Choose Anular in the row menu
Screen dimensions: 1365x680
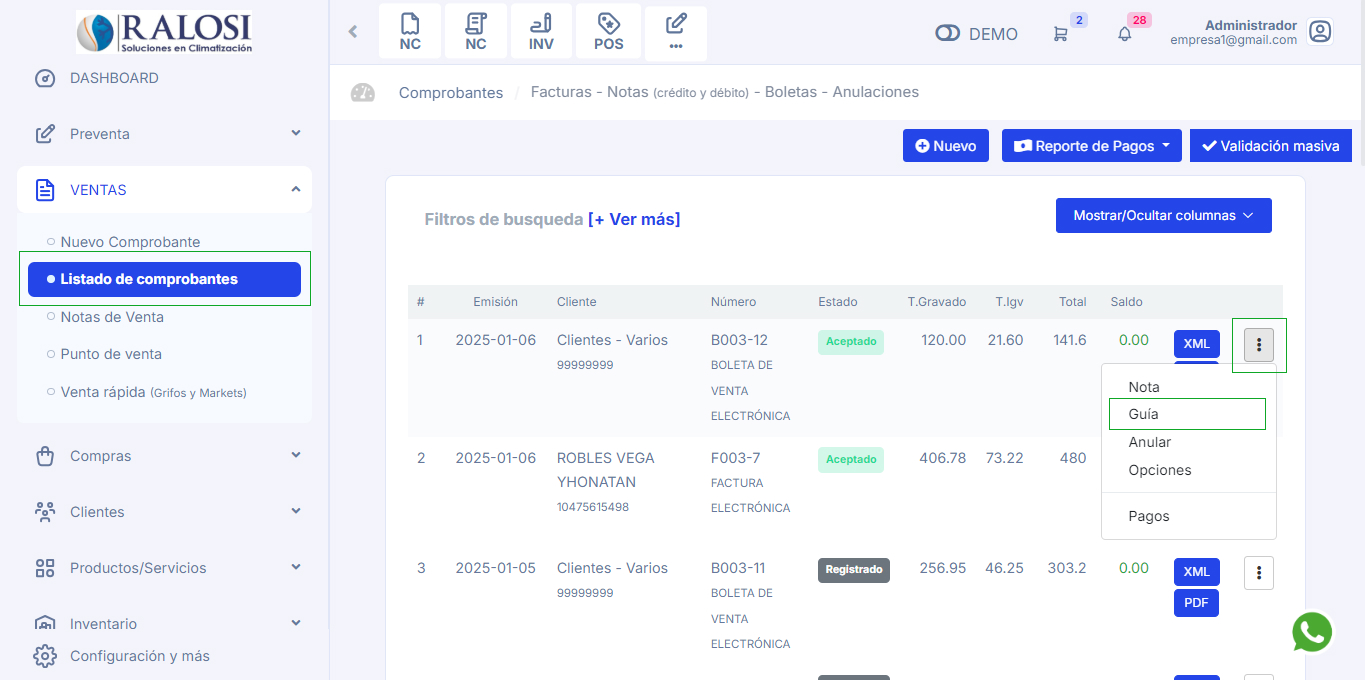click(x=1150, y=442)
